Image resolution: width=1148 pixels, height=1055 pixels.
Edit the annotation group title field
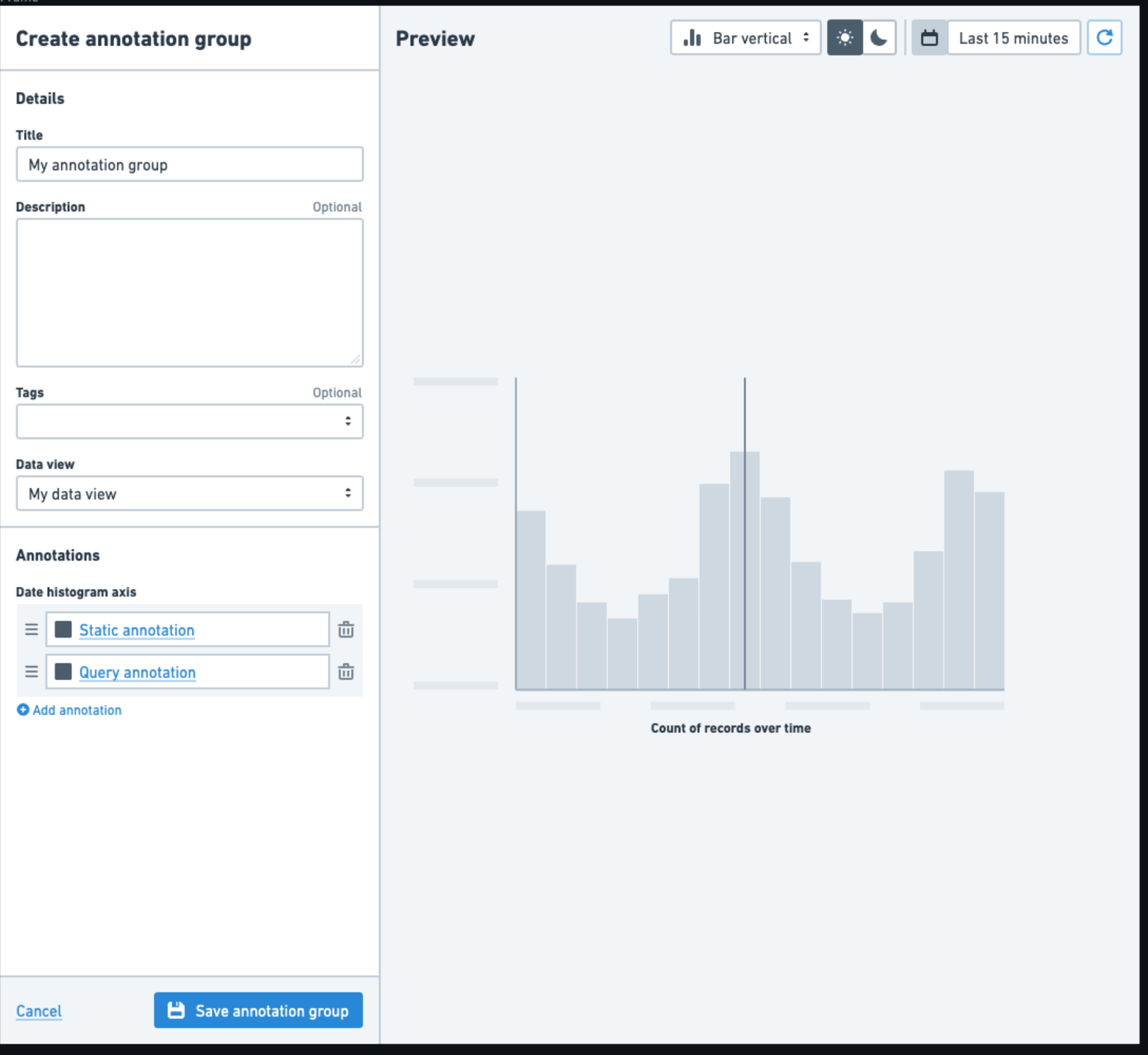[x=189, y=164]
